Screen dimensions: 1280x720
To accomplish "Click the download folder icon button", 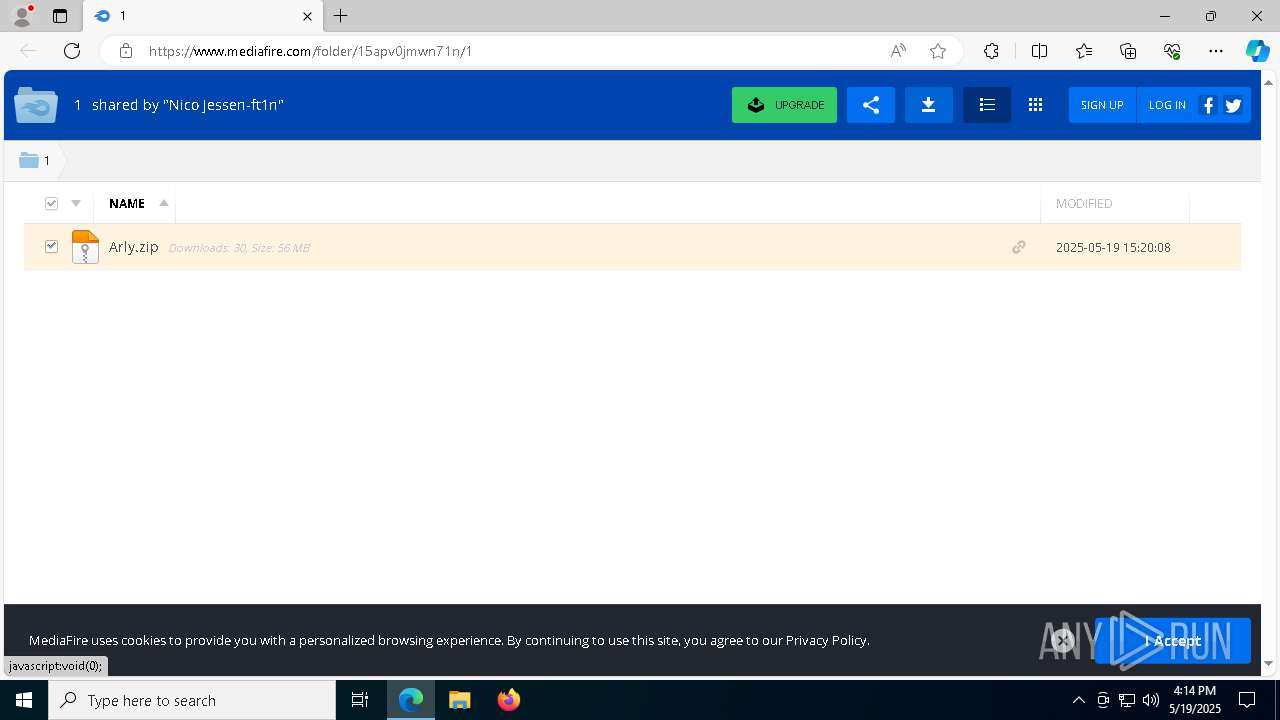I will [x=928, y=105].
